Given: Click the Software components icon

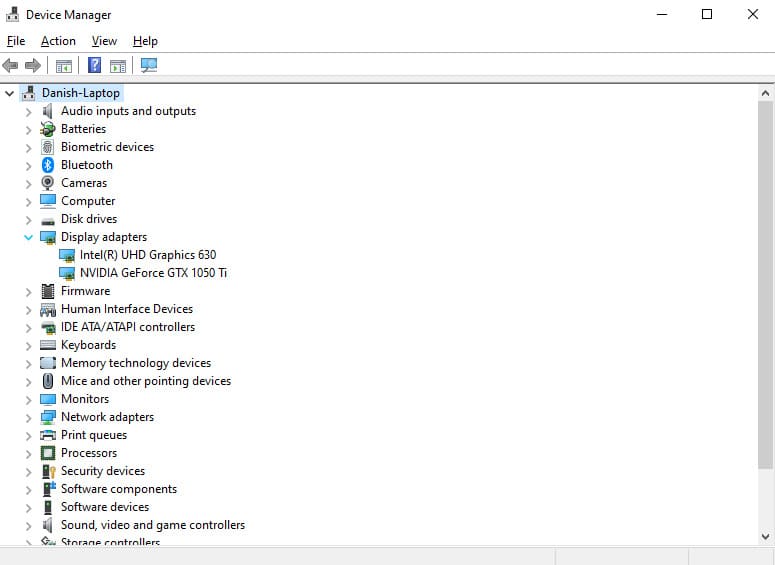Looking at the screenshot, I should (x=49, y=489).
